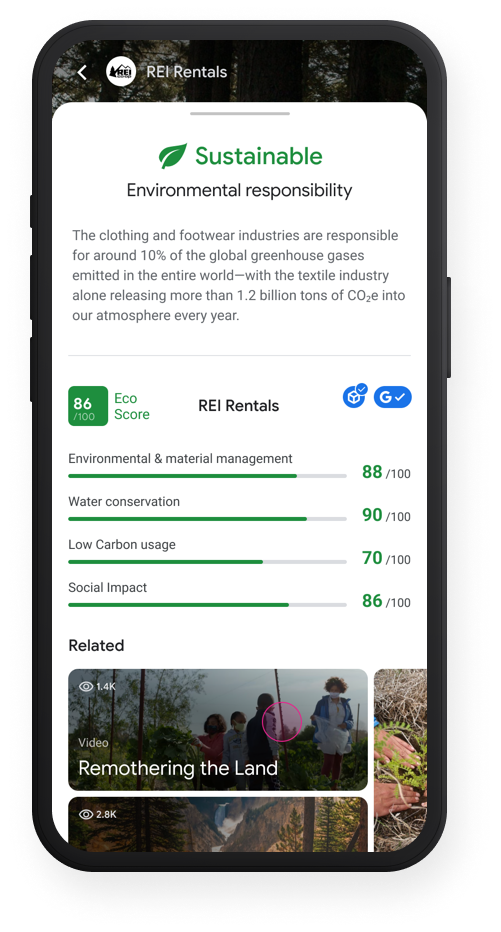Open the planting hands related card
The height and width of the screenshot is (932, 501).
[x=401, y=761]
